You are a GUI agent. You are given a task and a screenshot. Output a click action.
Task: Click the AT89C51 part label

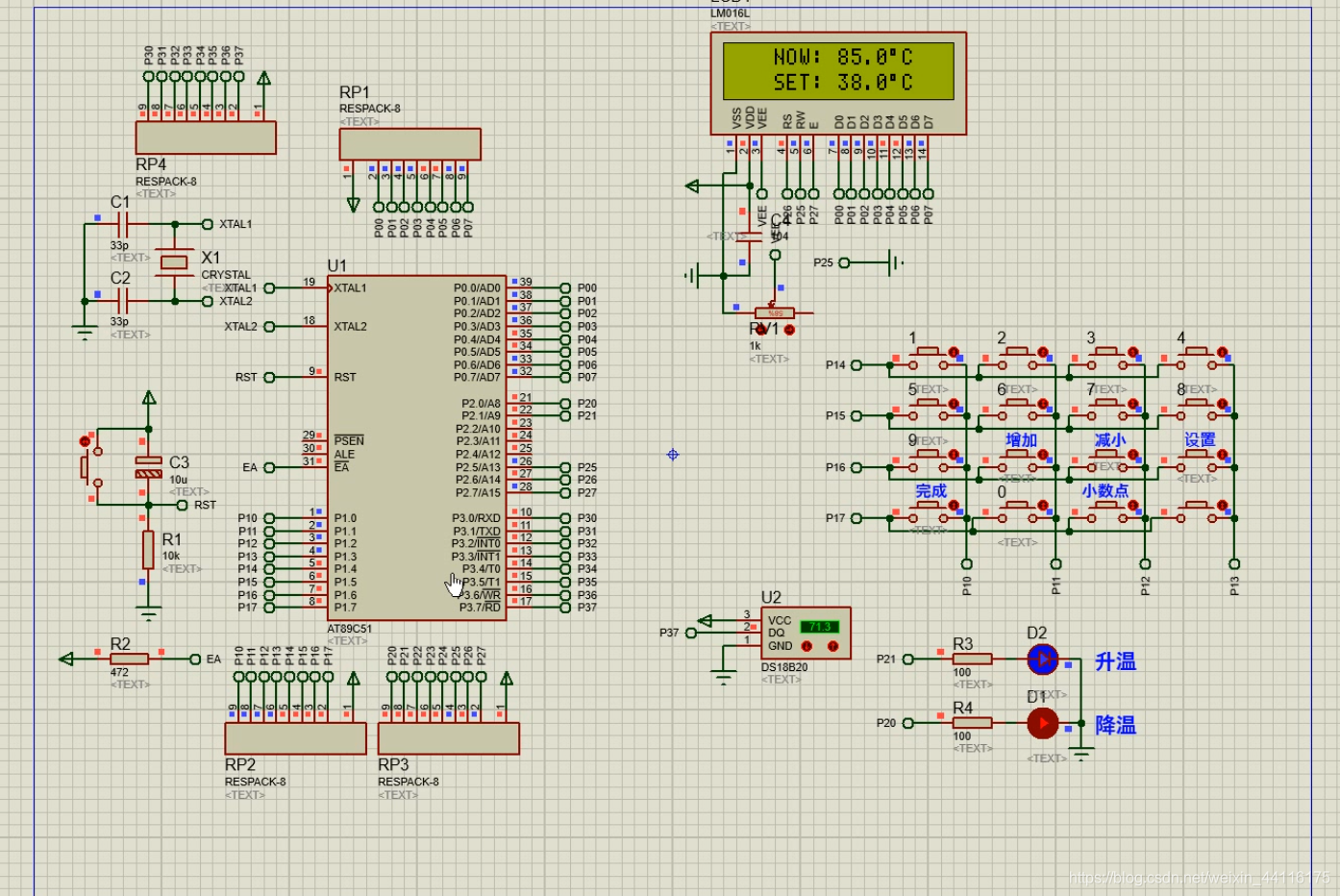[349, 629]
